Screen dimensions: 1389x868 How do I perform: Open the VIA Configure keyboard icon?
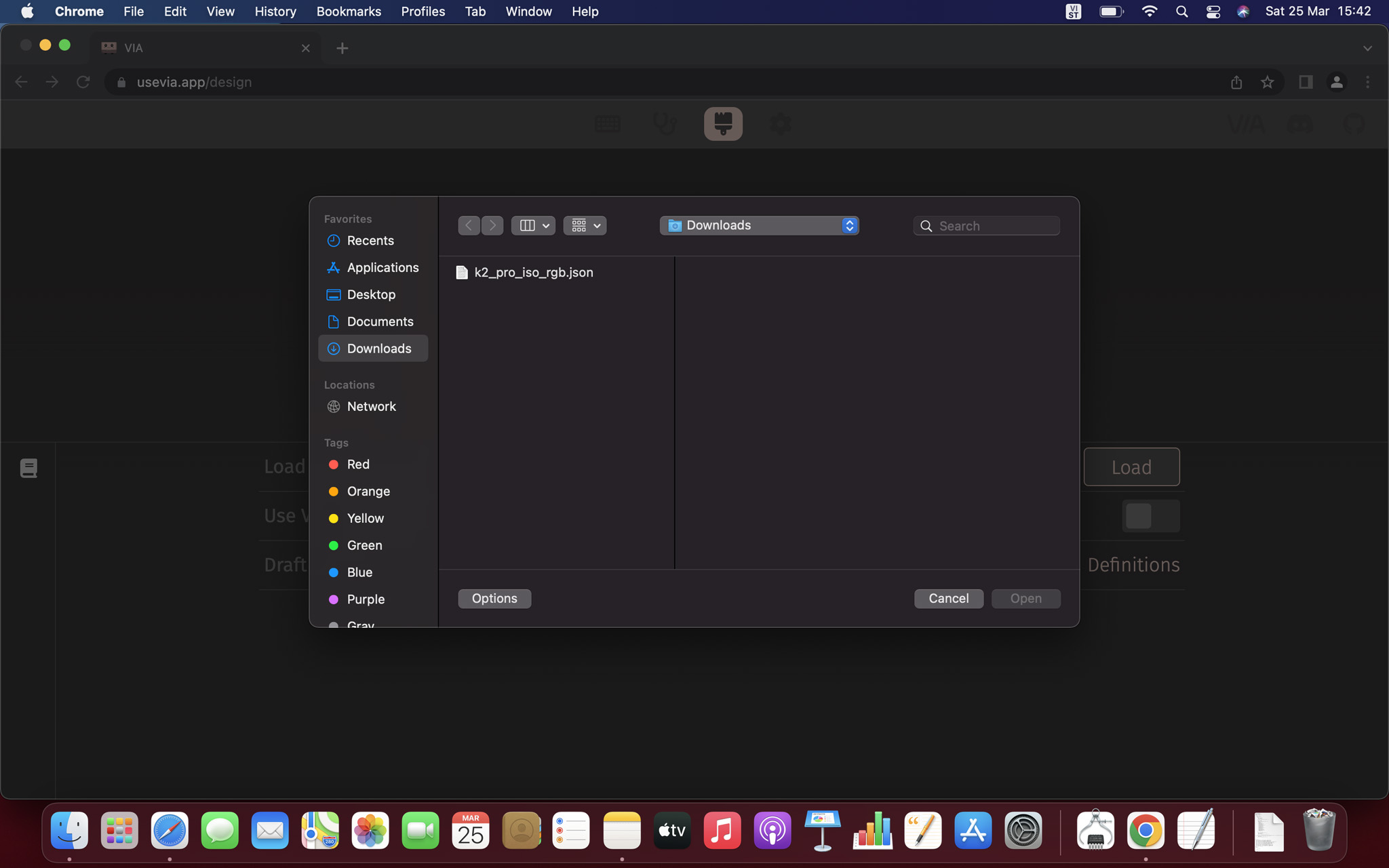tap(607, 124)
